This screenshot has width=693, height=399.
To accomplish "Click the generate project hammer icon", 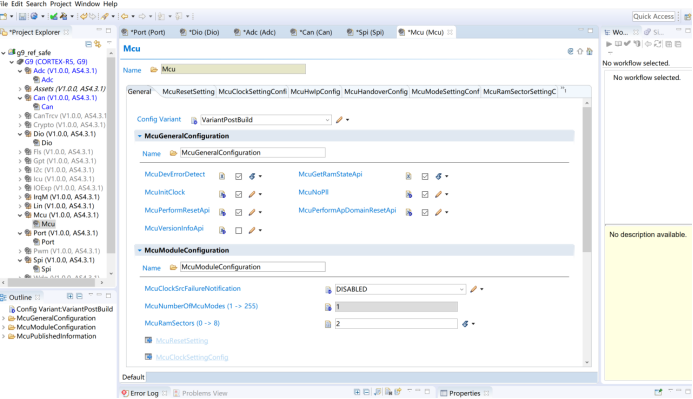I will pos(64,16).
